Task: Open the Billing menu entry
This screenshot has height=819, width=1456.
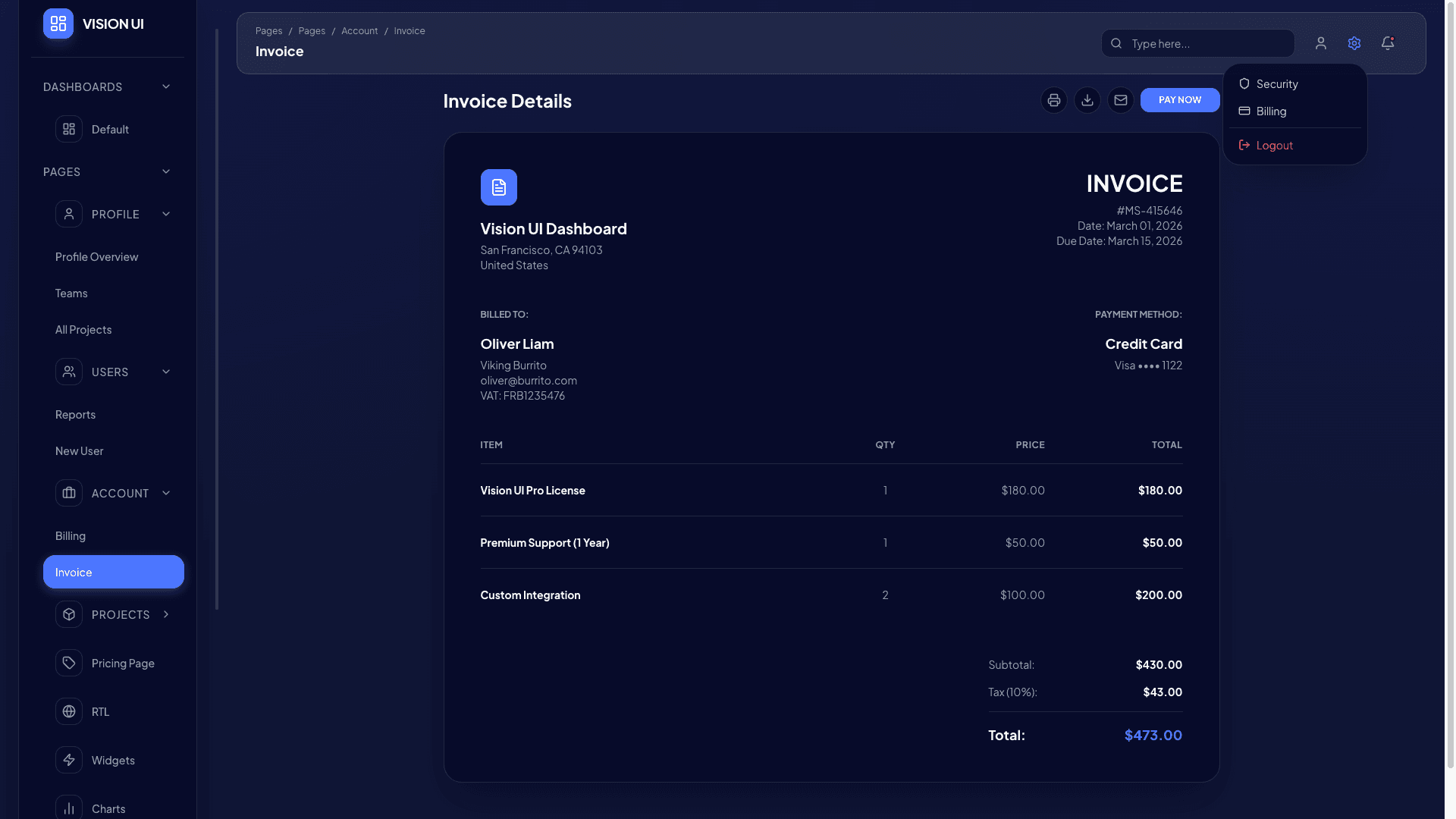Action: pyautogui.click(x=1272, y=111)
